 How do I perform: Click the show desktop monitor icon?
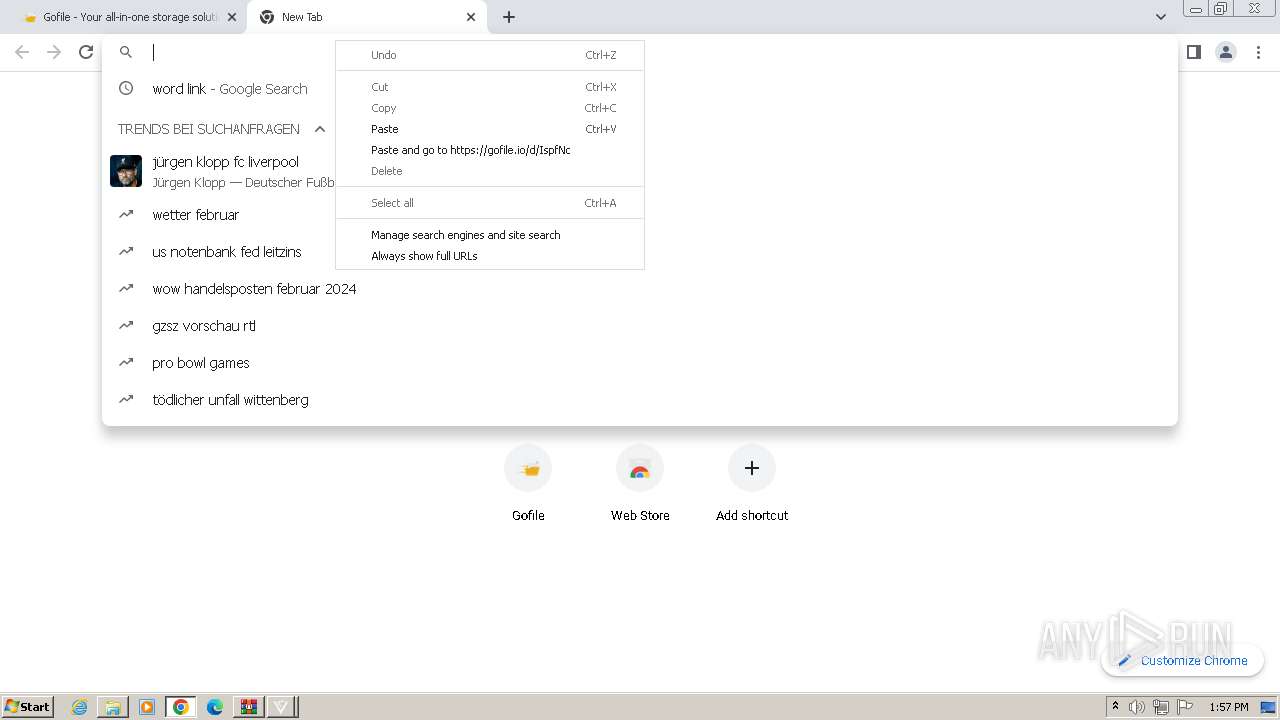(1268, 707)
